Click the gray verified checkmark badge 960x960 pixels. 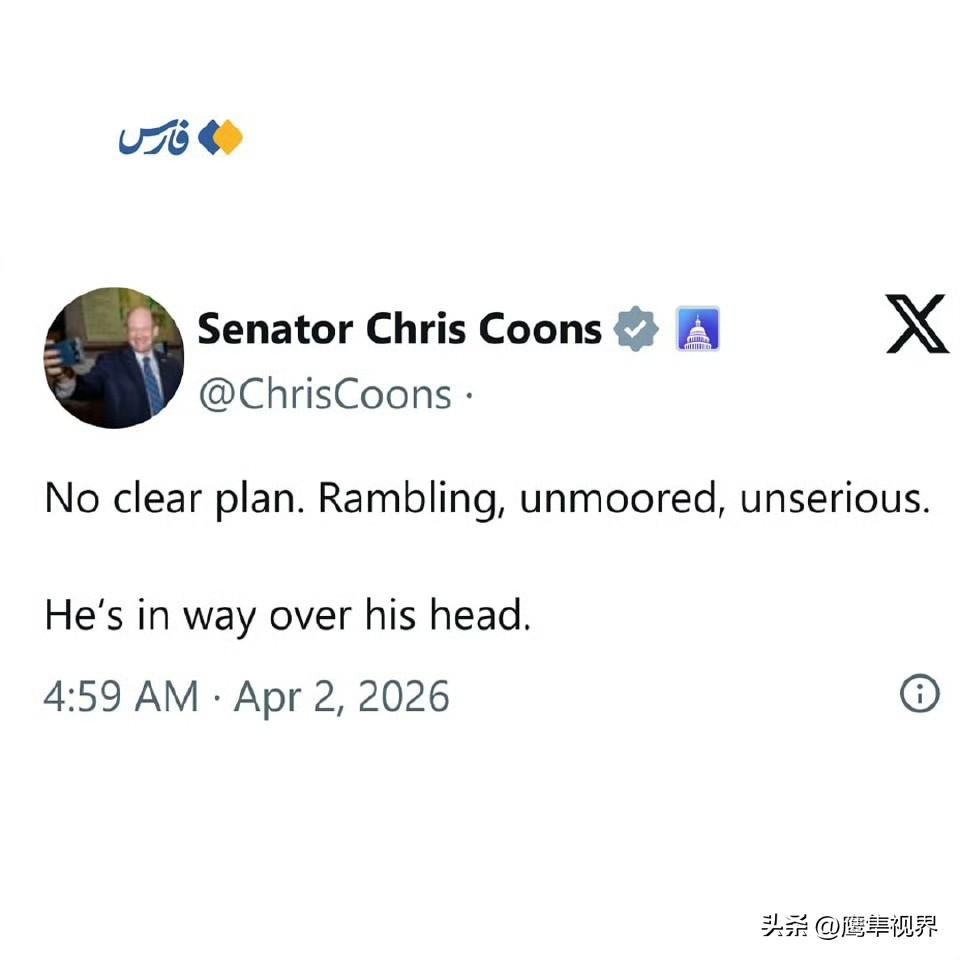click(x=636, y=328)
